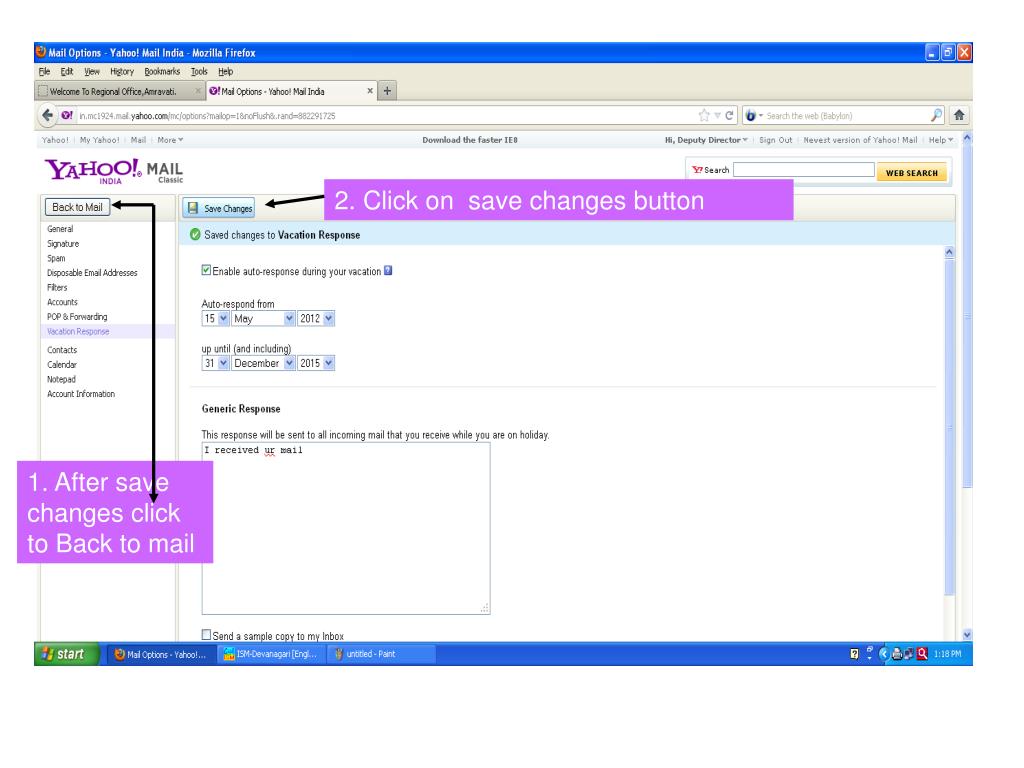Expand the More dropdown in Yahoo top bar
The width and height of the screenshot is (1024, 768).
170,140
